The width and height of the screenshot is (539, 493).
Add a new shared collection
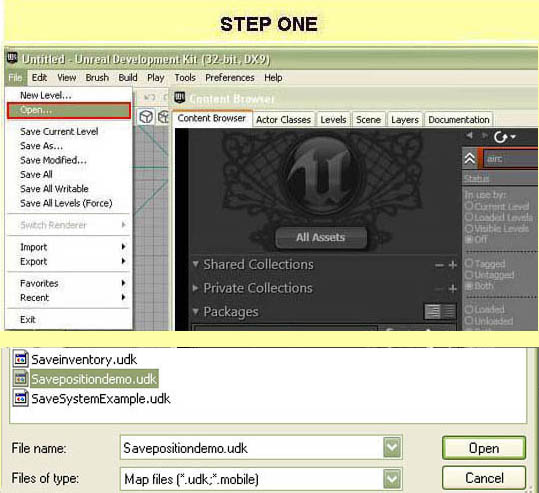pos(453,265)
